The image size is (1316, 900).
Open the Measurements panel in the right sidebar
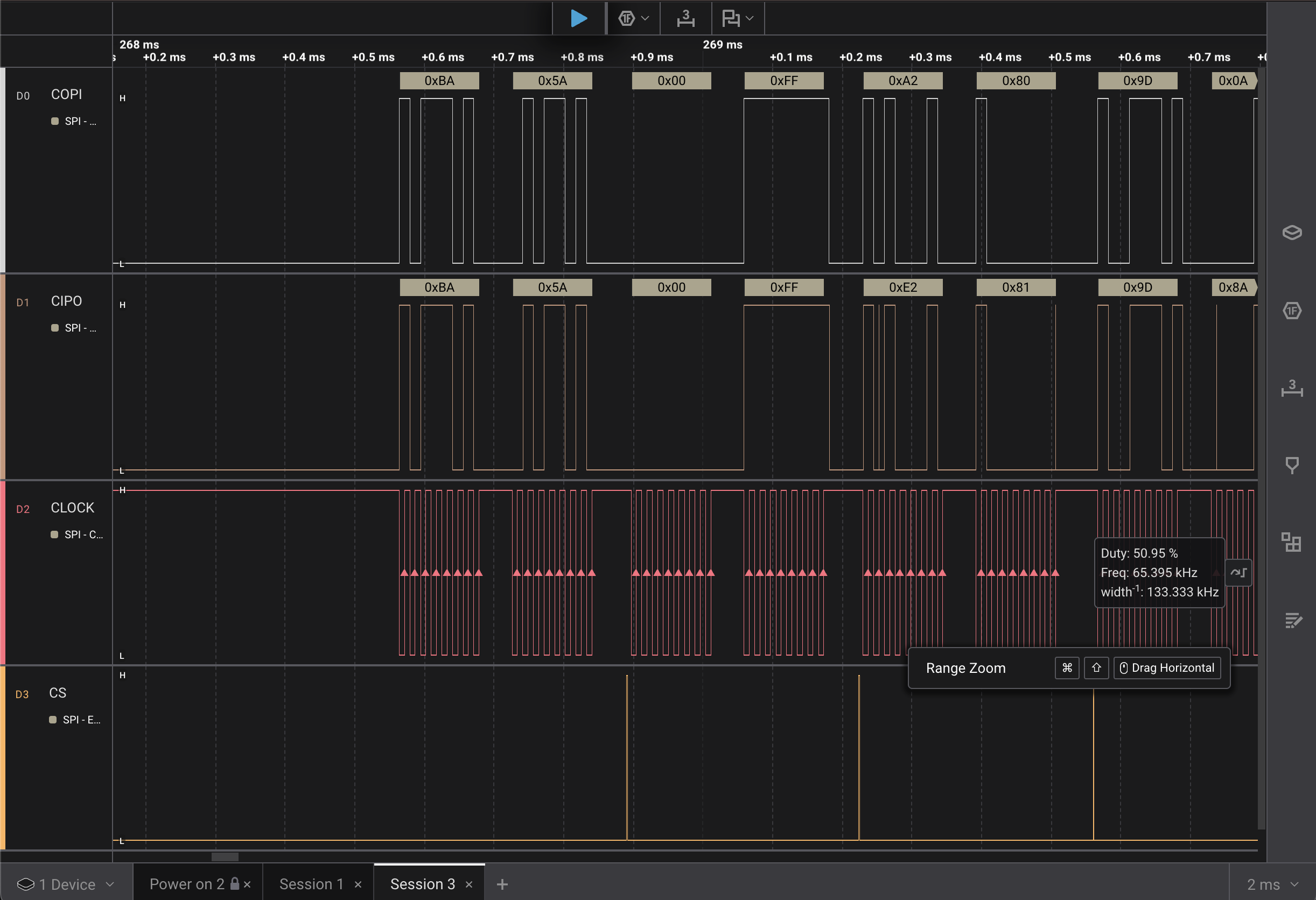pos(1292,388)
